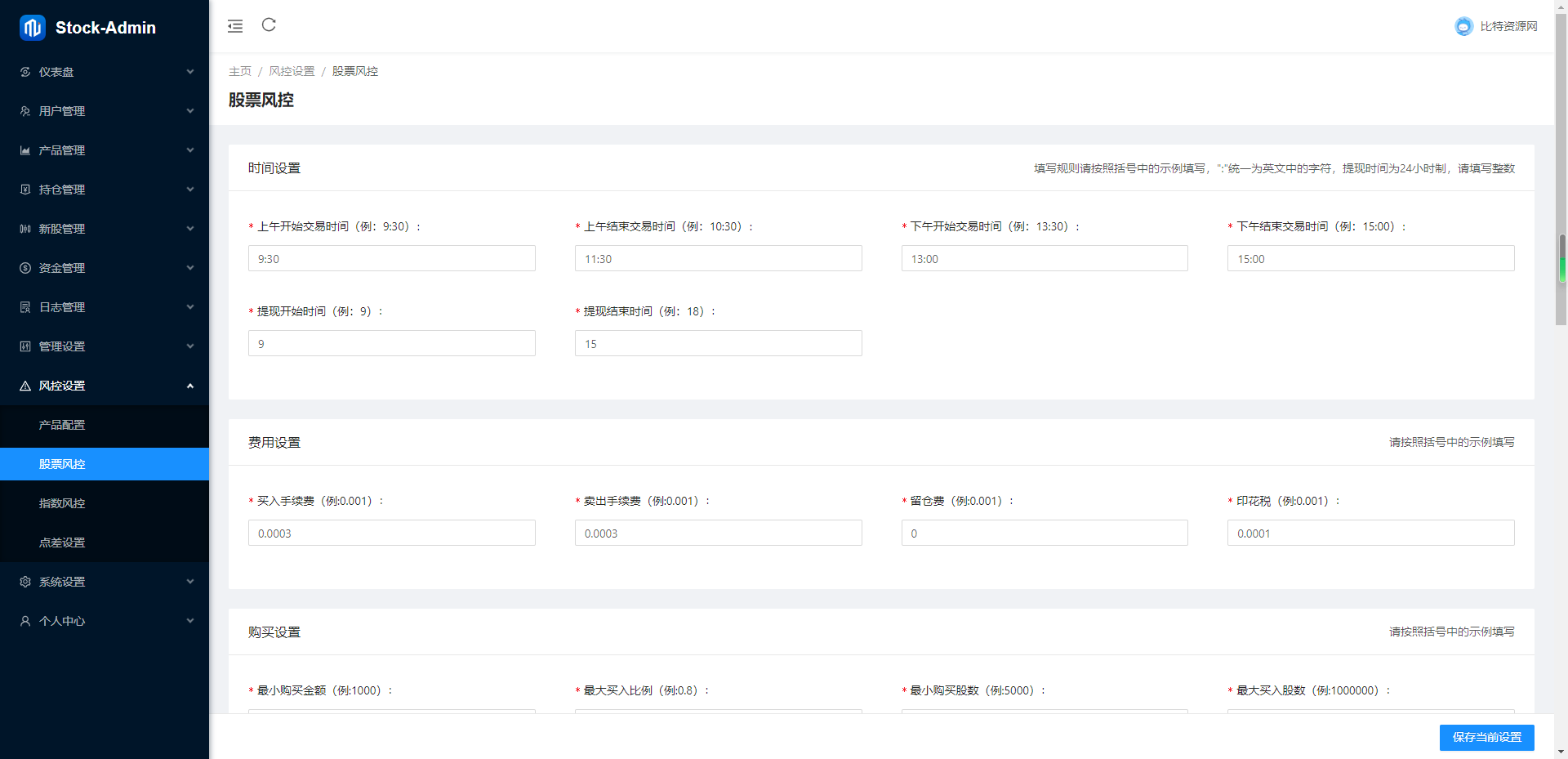Expand the 个人中心 menu chevron

[190, 621]
